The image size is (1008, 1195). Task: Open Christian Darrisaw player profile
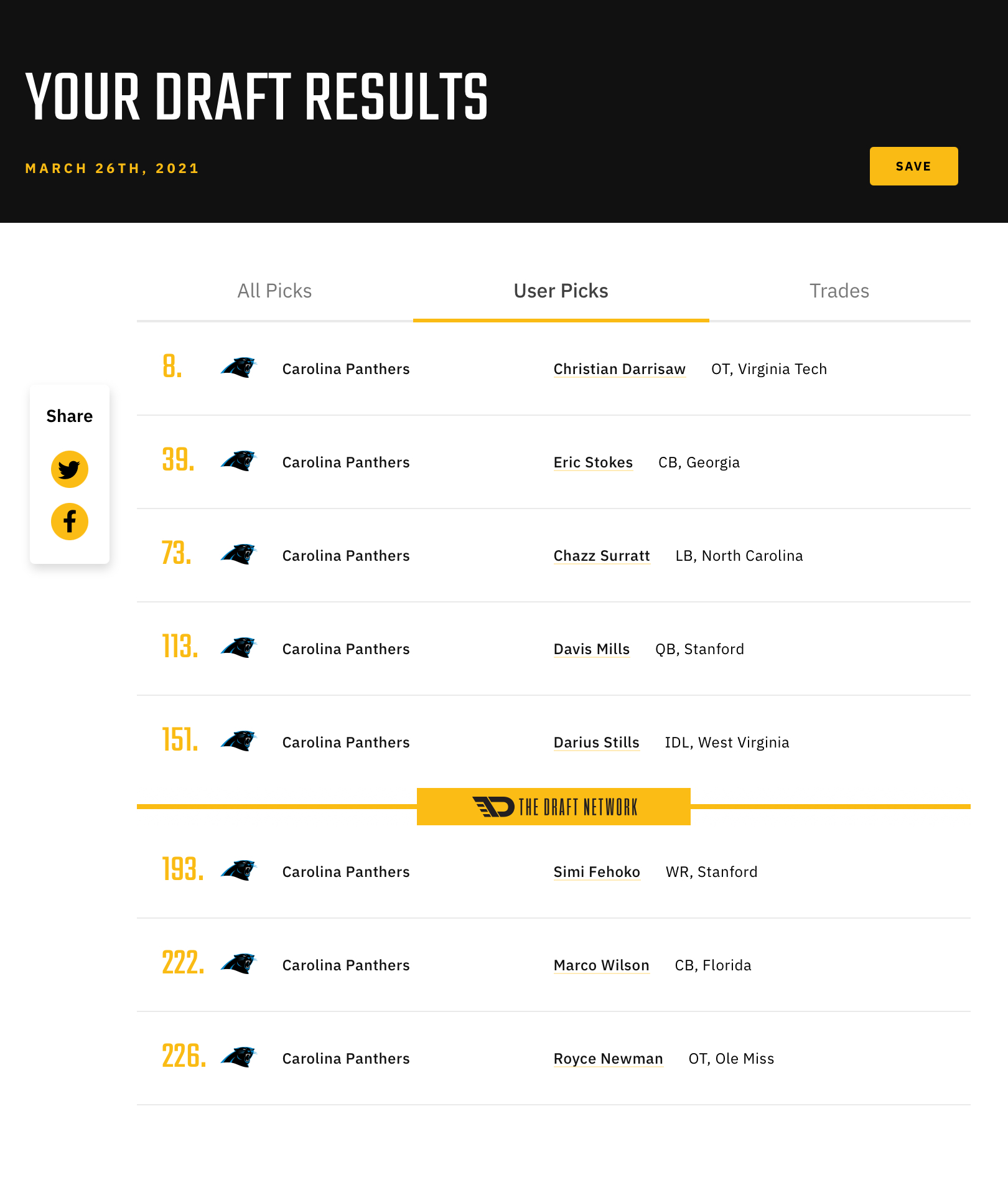pos(620,369)
